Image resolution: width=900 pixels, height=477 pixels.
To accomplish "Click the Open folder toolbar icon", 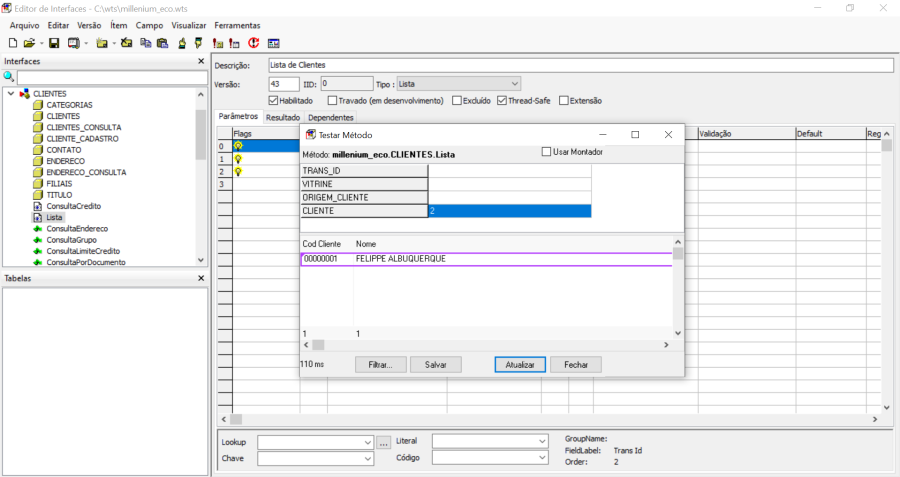I will pyautogui.click(x=29, y=43).
